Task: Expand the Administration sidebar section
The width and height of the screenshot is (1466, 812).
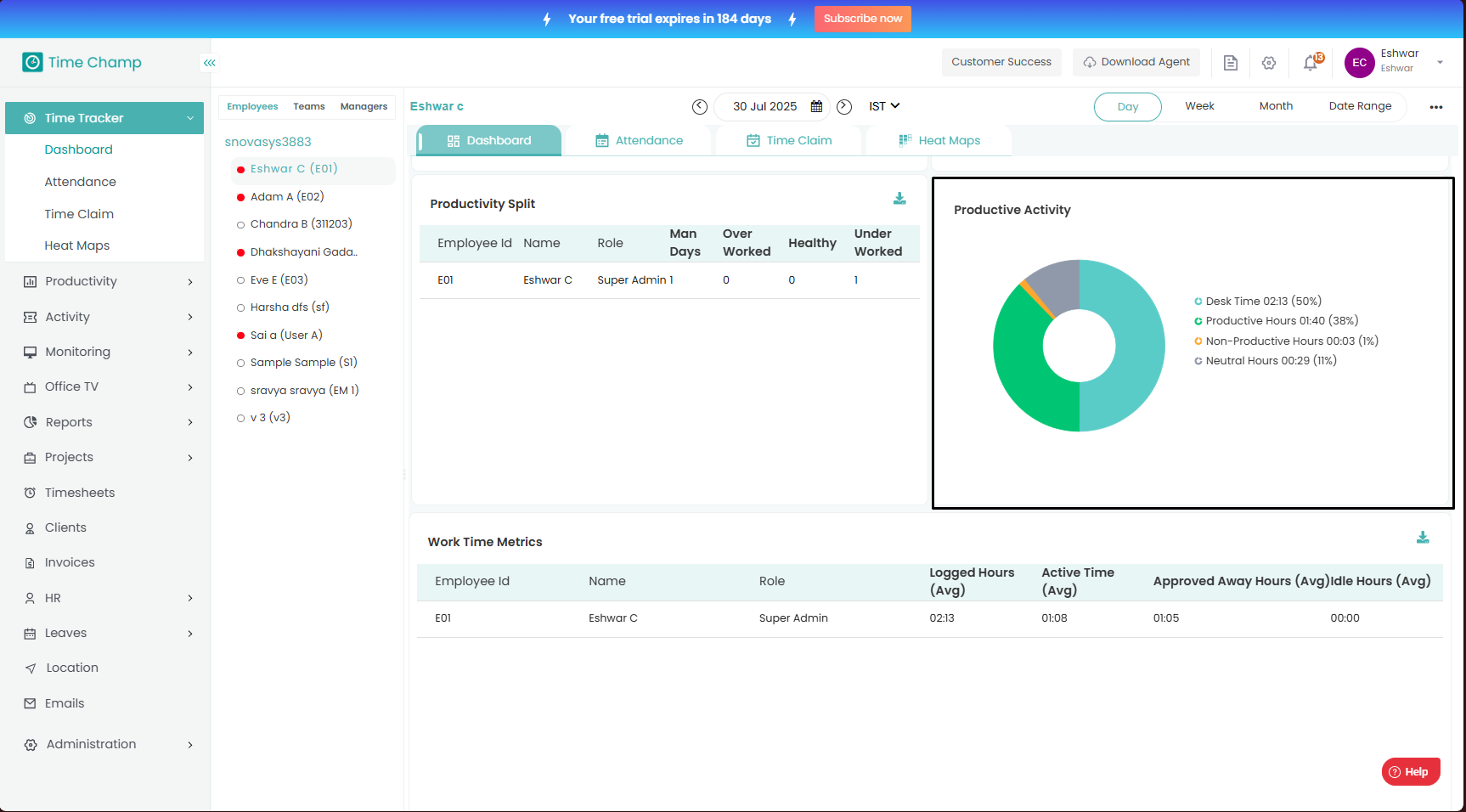Action: 108,744
